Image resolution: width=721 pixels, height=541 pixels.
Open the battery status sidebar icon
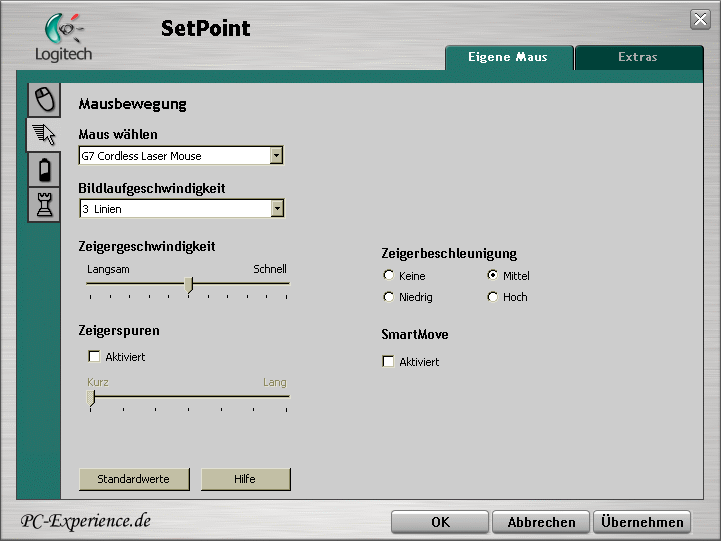[x=44, y=170]
